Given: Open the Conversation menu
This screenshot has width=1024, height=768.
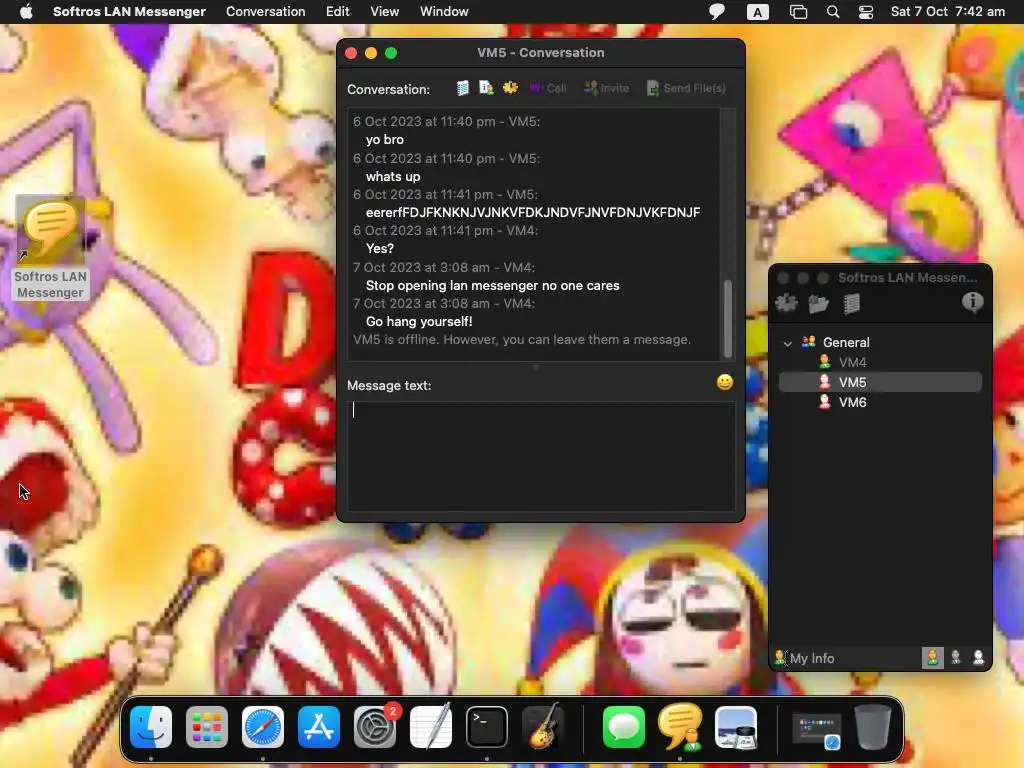Looking at the screenshot, I should tap(265, 12).
